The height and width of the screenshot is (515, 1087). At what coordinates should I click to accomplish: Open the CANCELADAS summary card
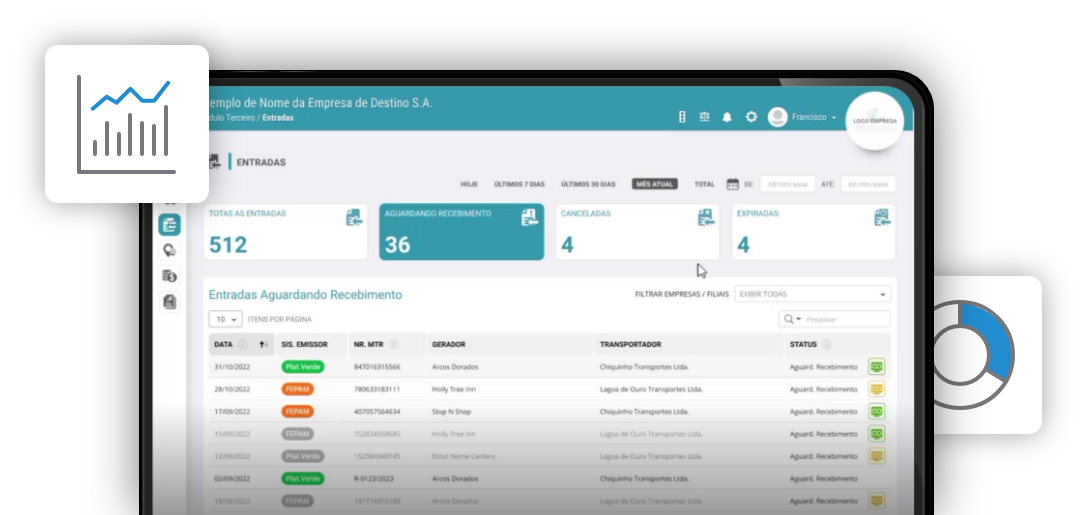[x=637, y=232]
